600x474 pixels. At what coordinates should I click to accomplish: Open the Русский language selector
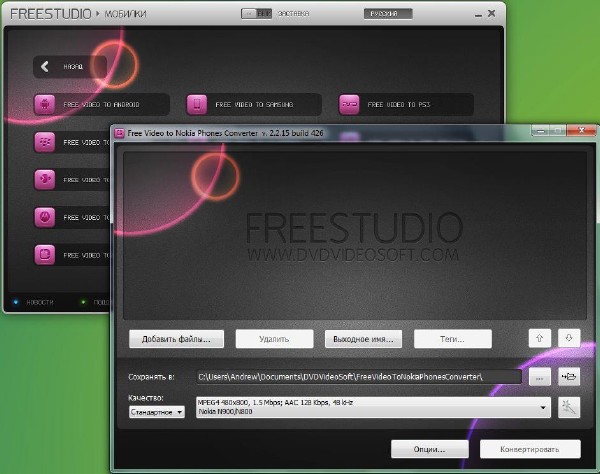374,14
